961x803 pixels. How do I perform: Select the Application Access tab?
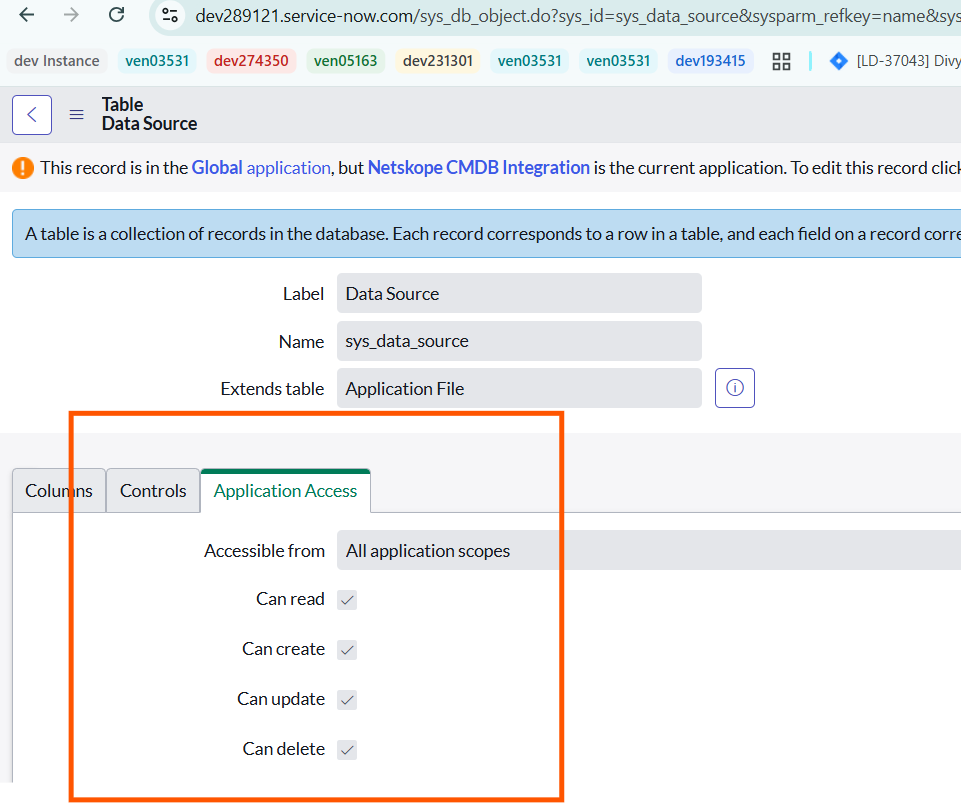[x=286, y=491]
